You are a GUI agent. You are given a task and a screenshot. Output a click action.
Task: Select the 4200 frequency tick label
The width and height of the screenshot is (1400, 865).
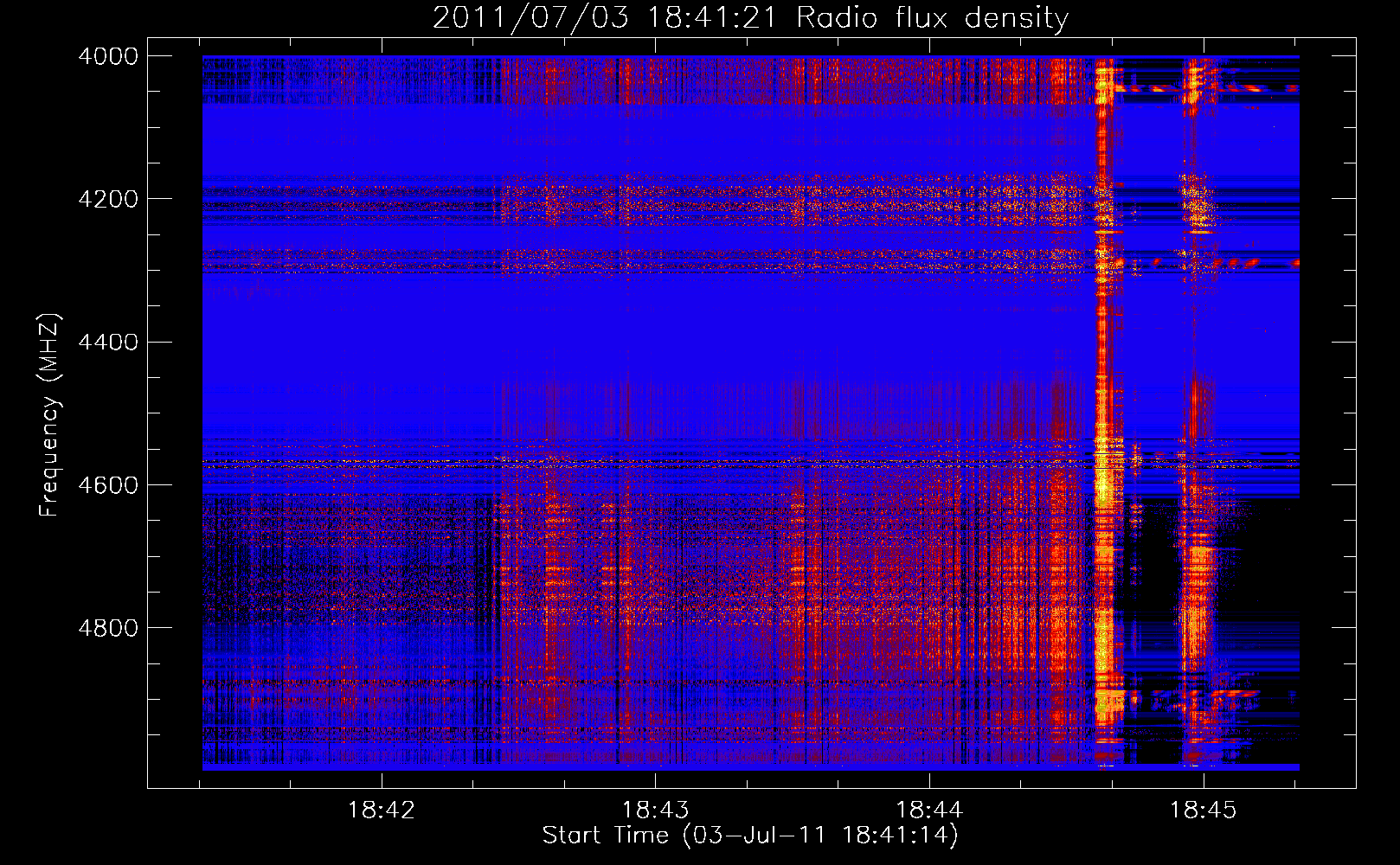click(108, 199)
